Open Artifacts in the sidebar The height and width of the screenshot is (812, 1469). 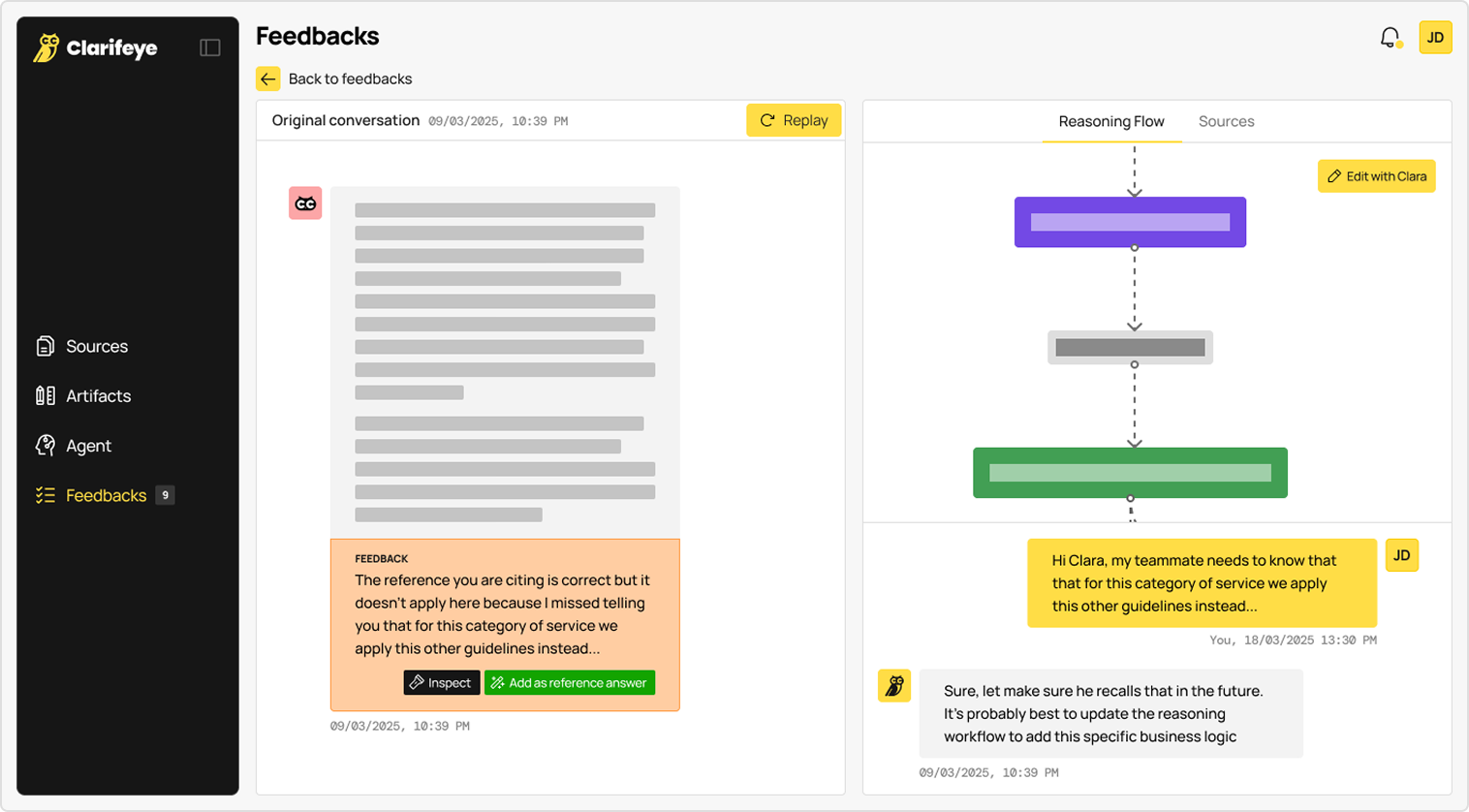(x=98, y=395)
